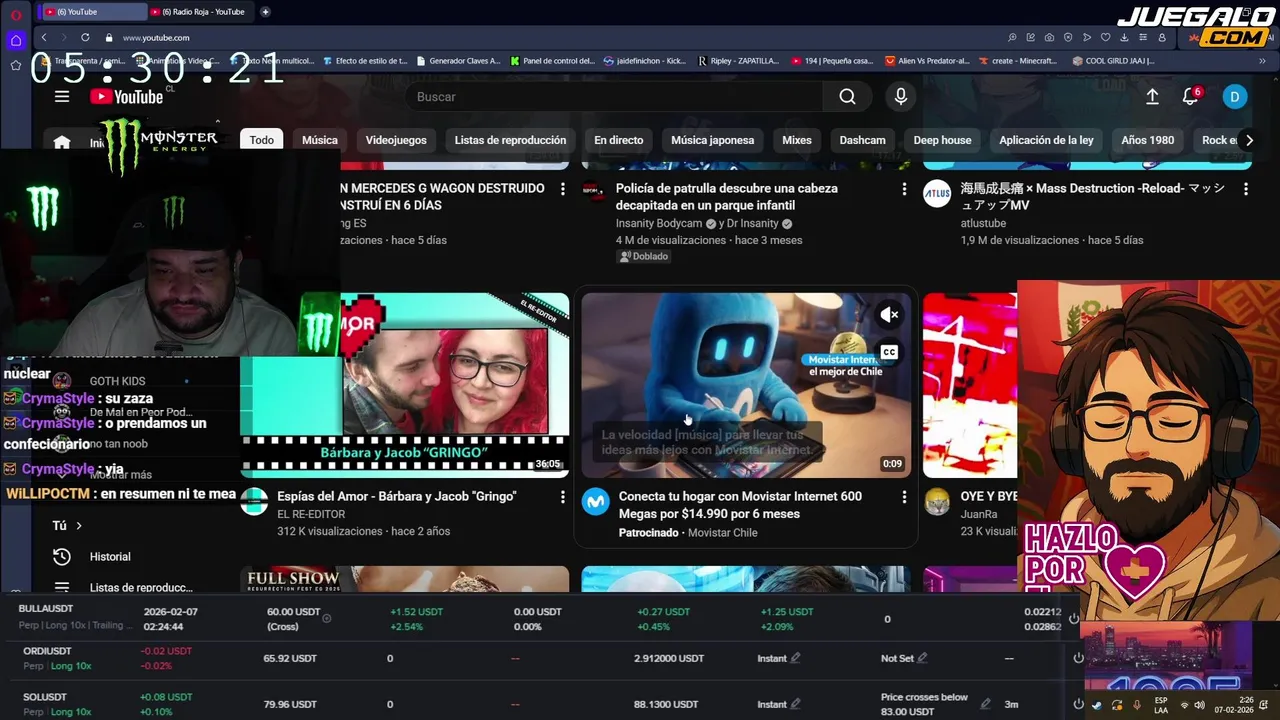Click the YouTube logo to go home
1280x720 pixels.
point(126,97)
